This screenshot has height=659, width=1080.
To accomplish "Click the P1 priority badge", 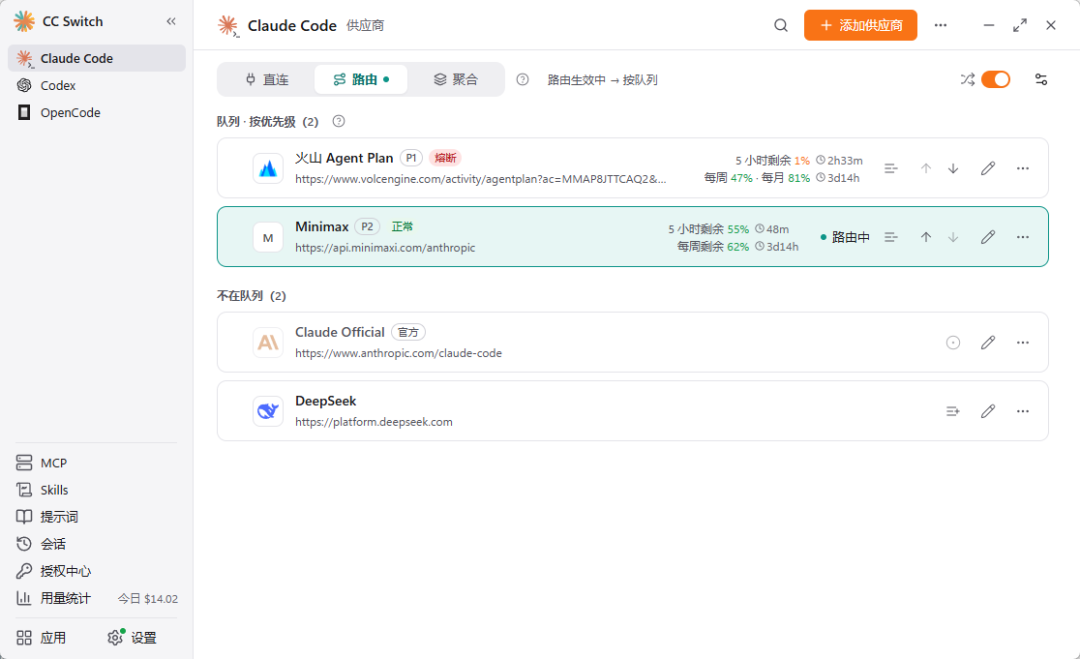I will click(x=411, y=158).
